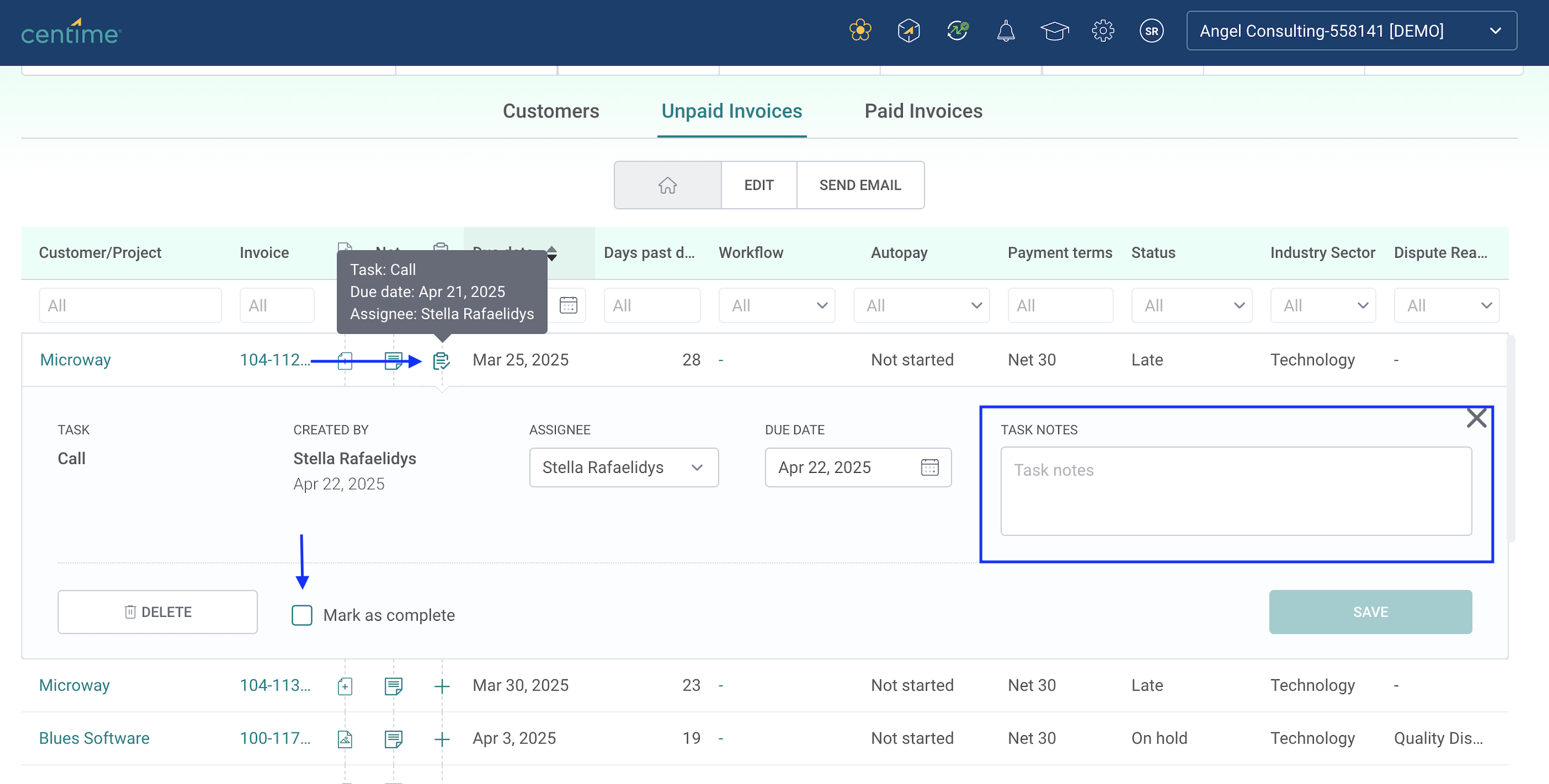1549x784 pixels.
Task: Toggle Due date column sort arrows
Action: 551,253
